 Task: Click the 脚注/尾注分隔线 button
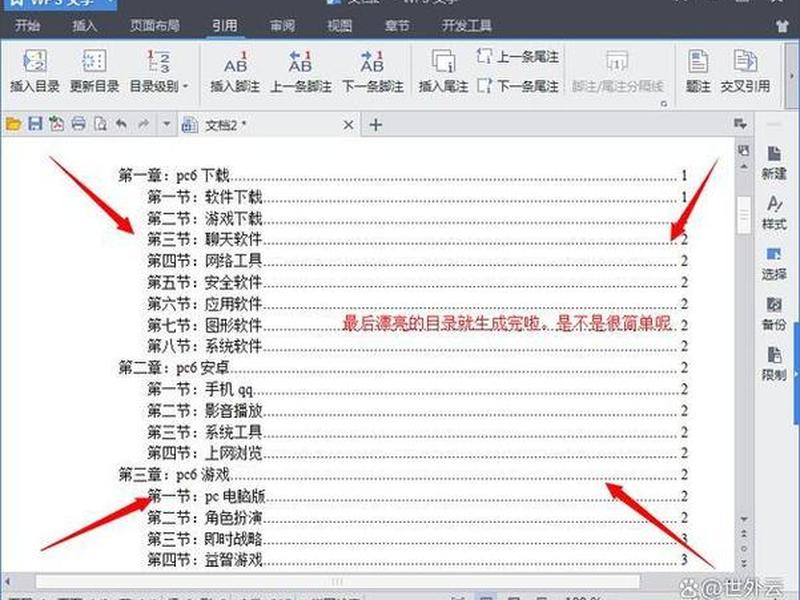617,72
